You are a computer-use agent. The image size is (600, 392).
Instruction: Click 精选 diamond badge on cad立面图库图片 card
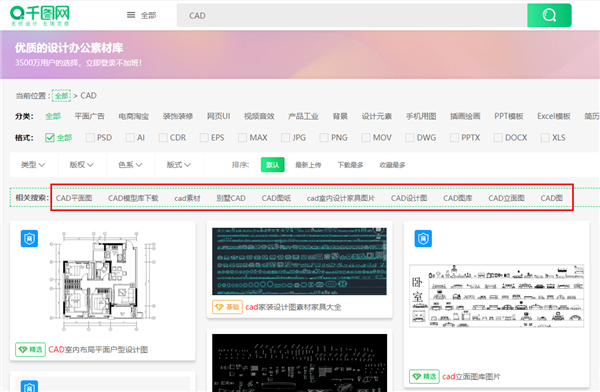click(x=424, y=377)
